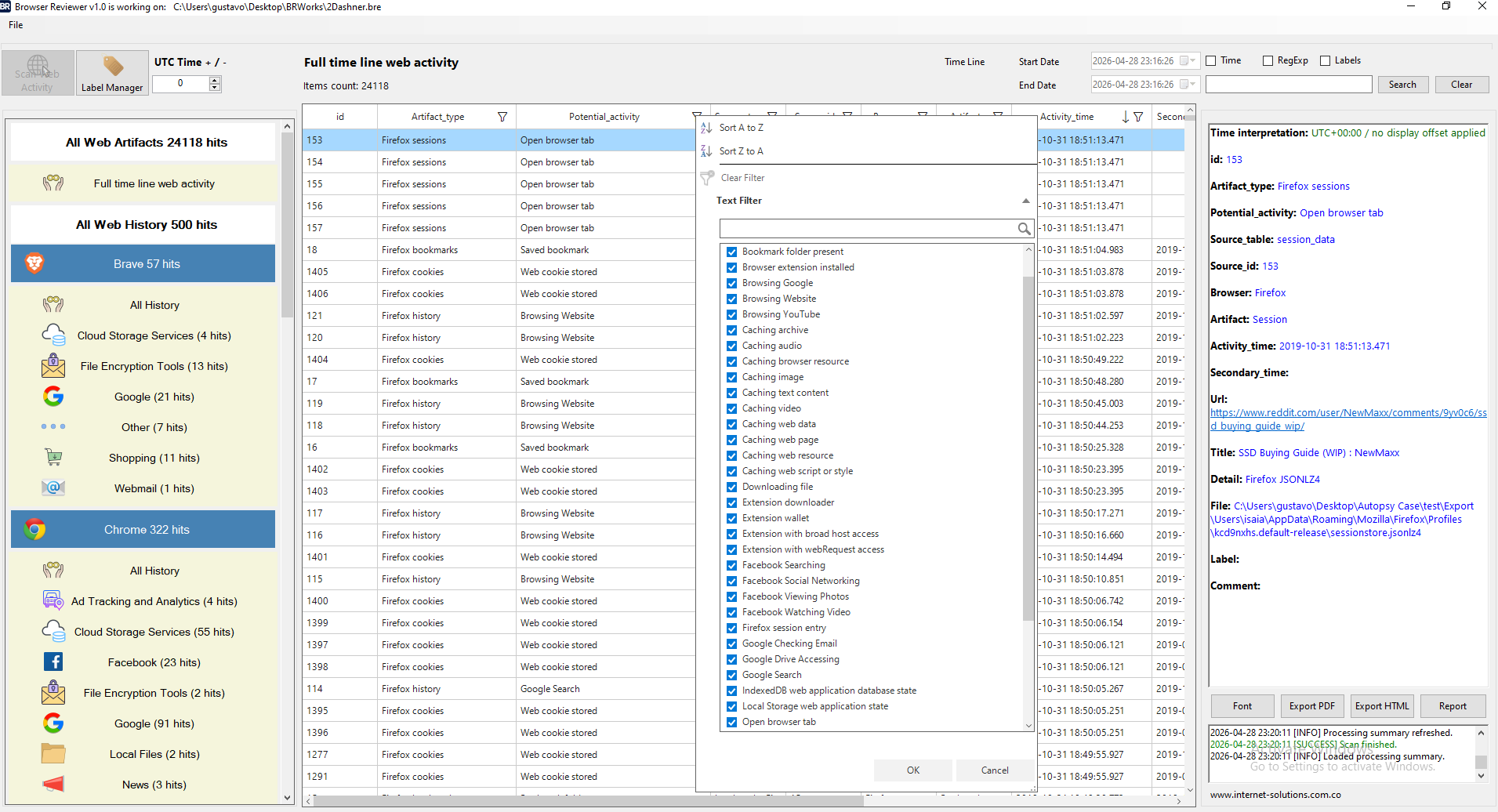Click the Shopping (11 hits) cart icon
The image size is (1498, 812).
pos(53,458)
